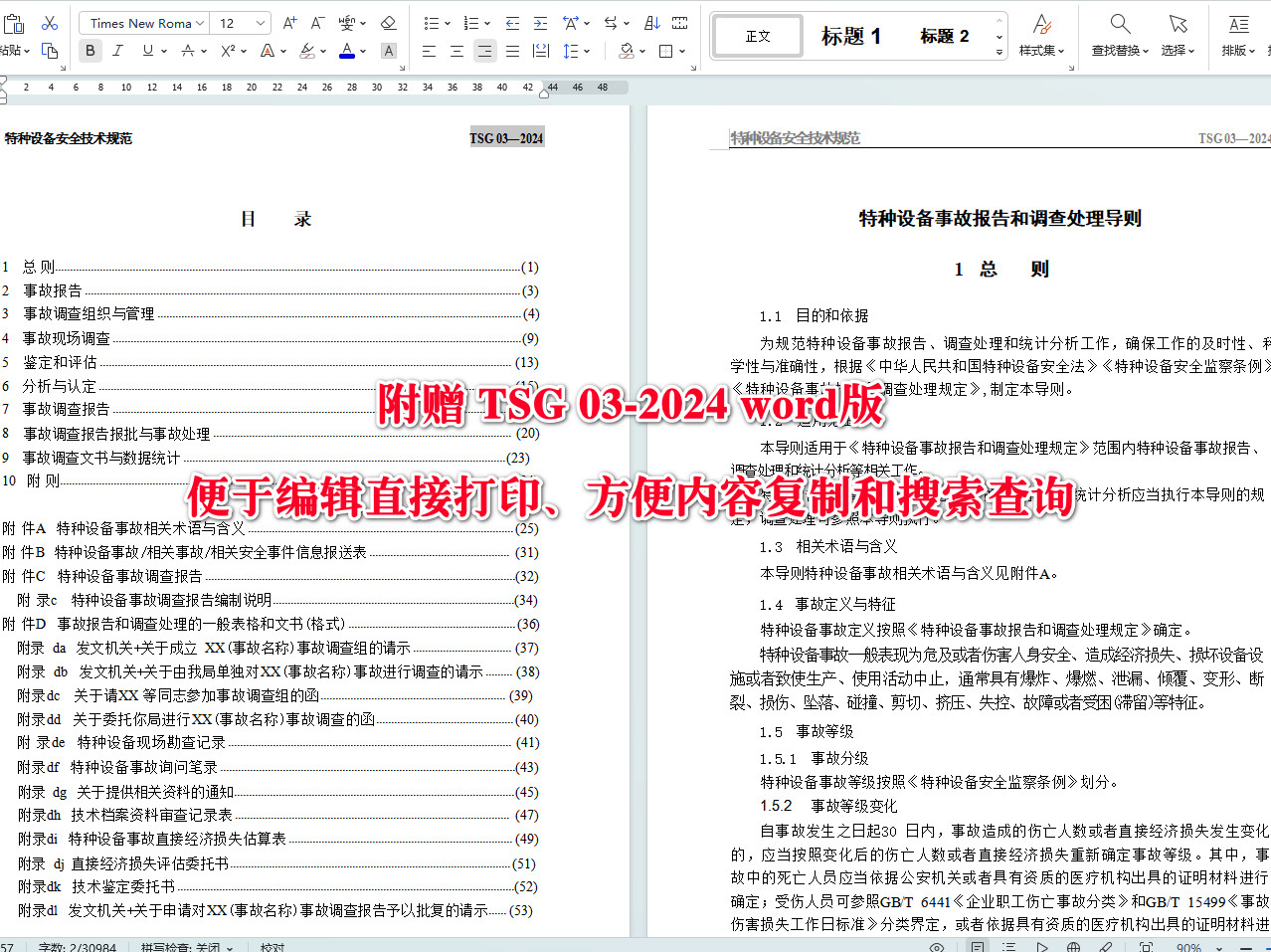Click the 校对 proofreading button
Image resolution: width=1271 pixels, height=952 pixels.
272,947
